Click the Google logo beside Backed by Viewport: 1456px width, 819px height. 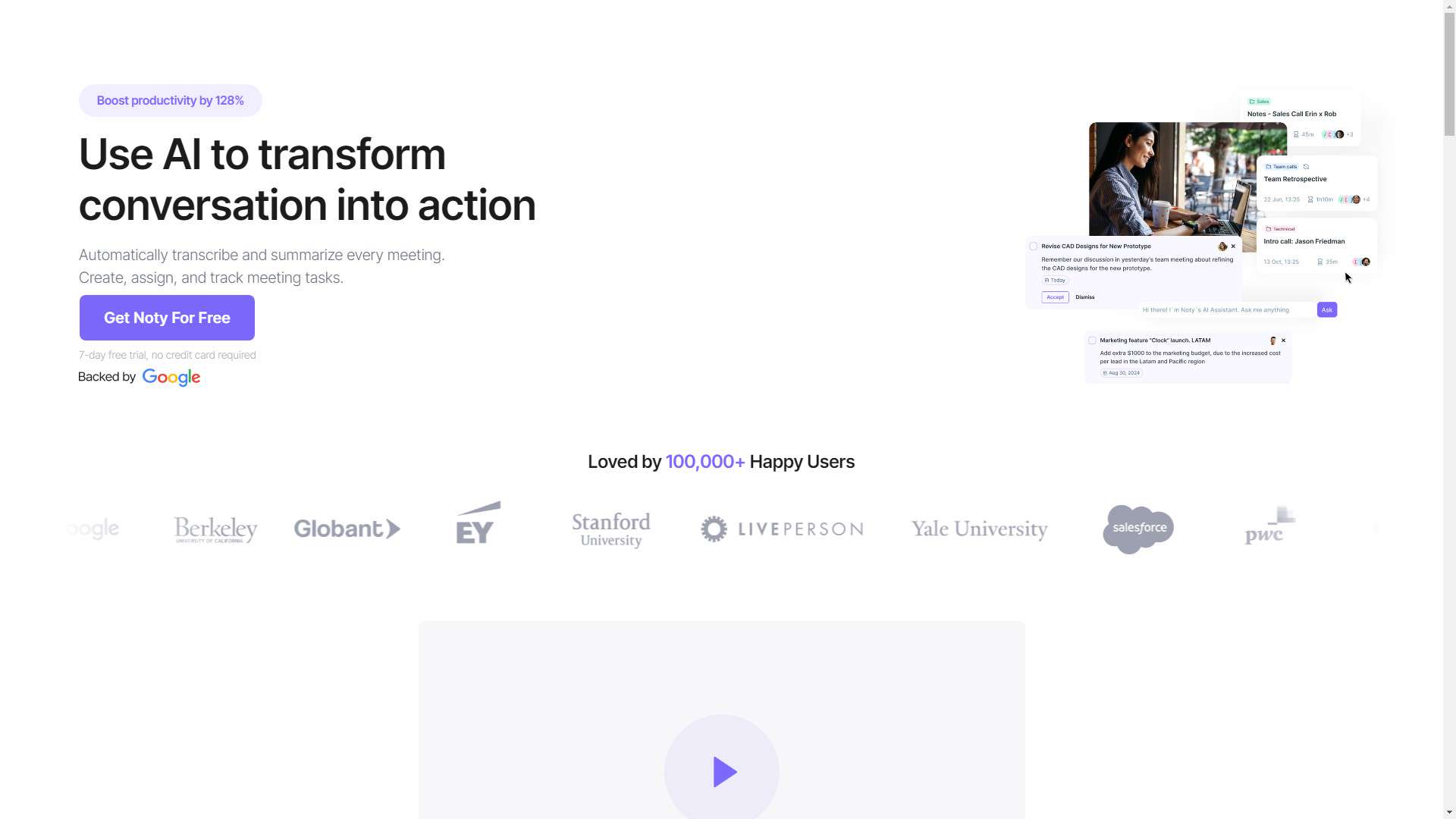tap(171, 378)
